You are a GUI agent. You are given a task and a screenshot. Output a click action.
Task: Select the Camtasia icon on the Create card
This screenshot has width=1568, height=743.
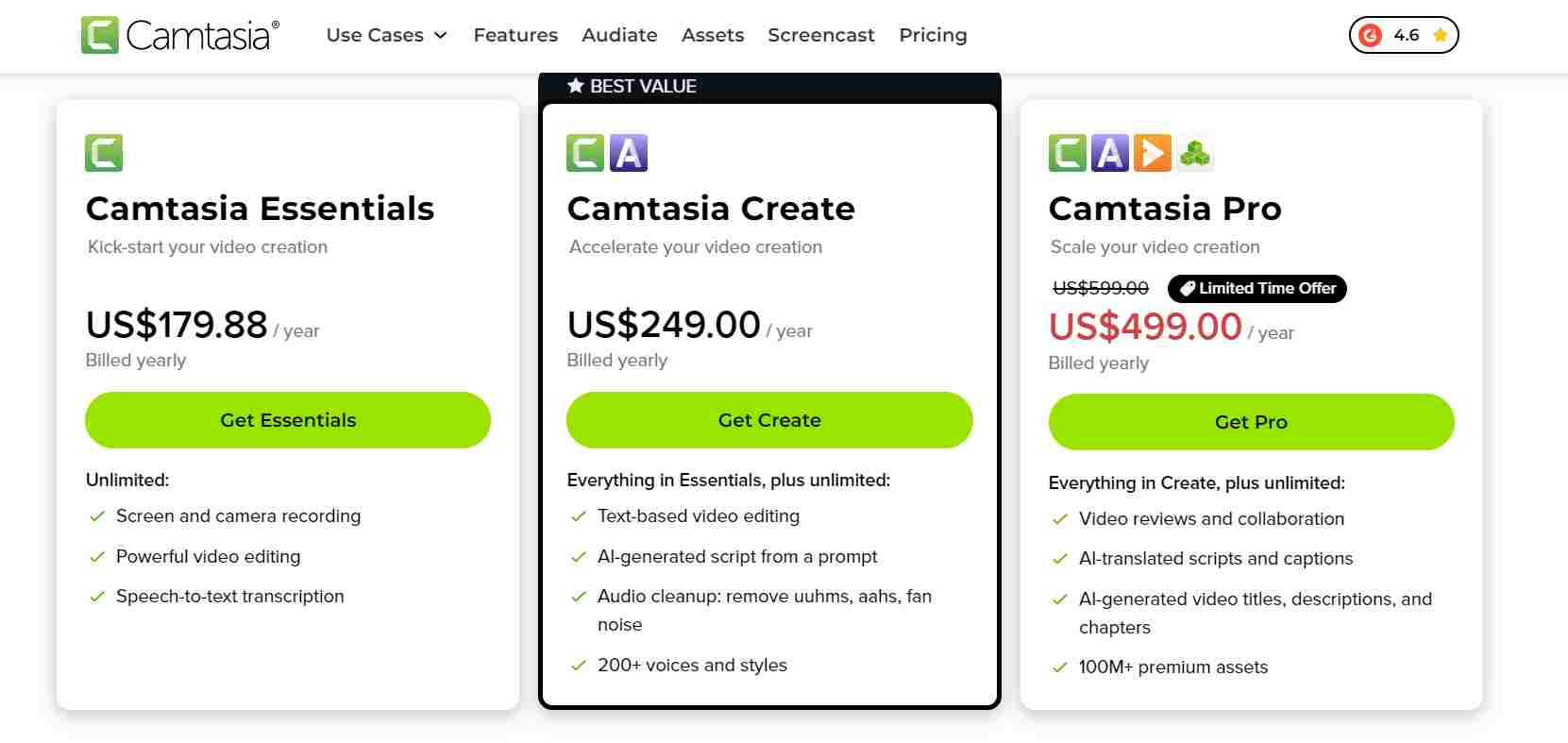click(x=585, y=152)
